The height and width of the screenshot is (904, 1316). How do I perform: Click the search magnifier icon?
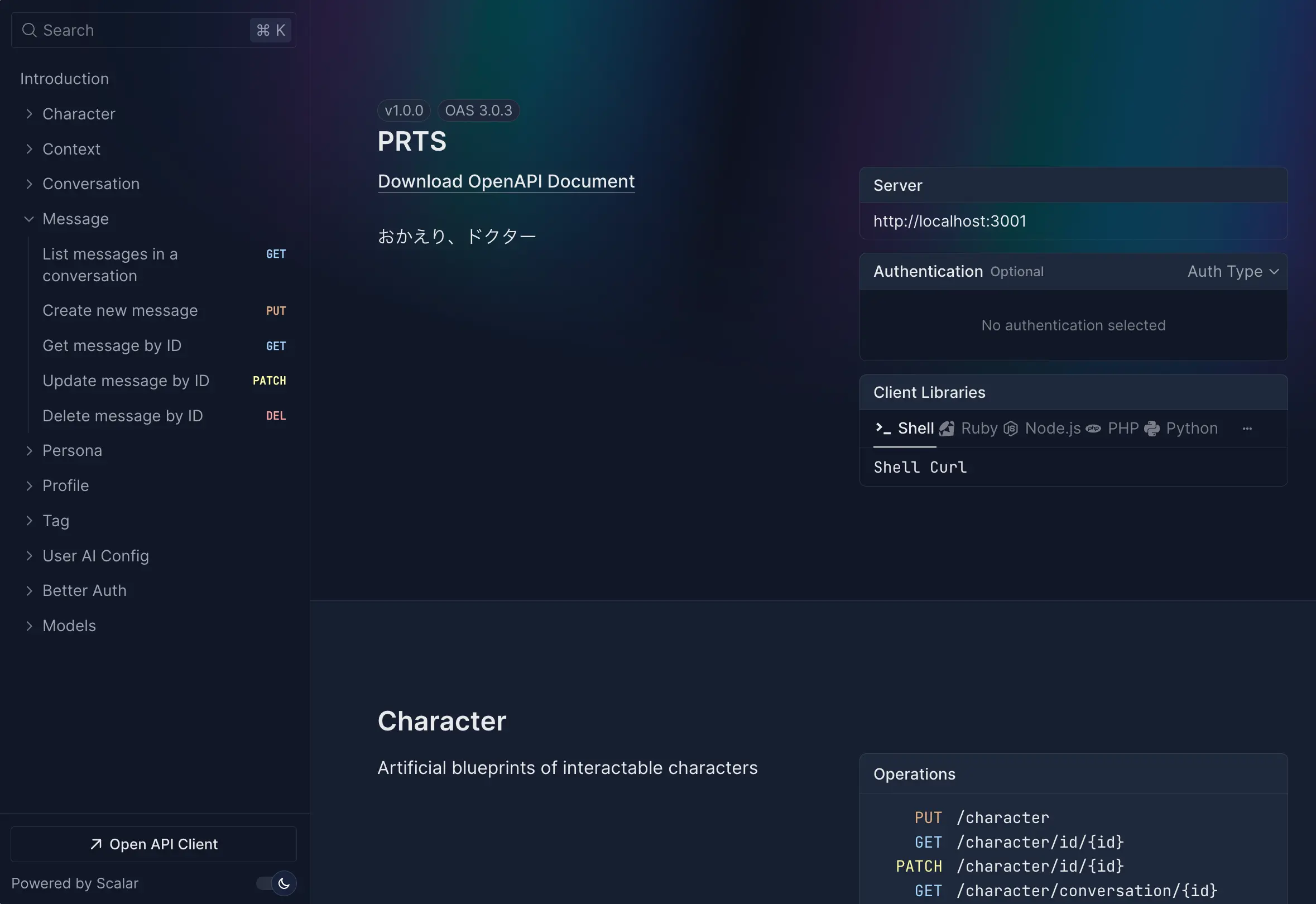(29, 30)
